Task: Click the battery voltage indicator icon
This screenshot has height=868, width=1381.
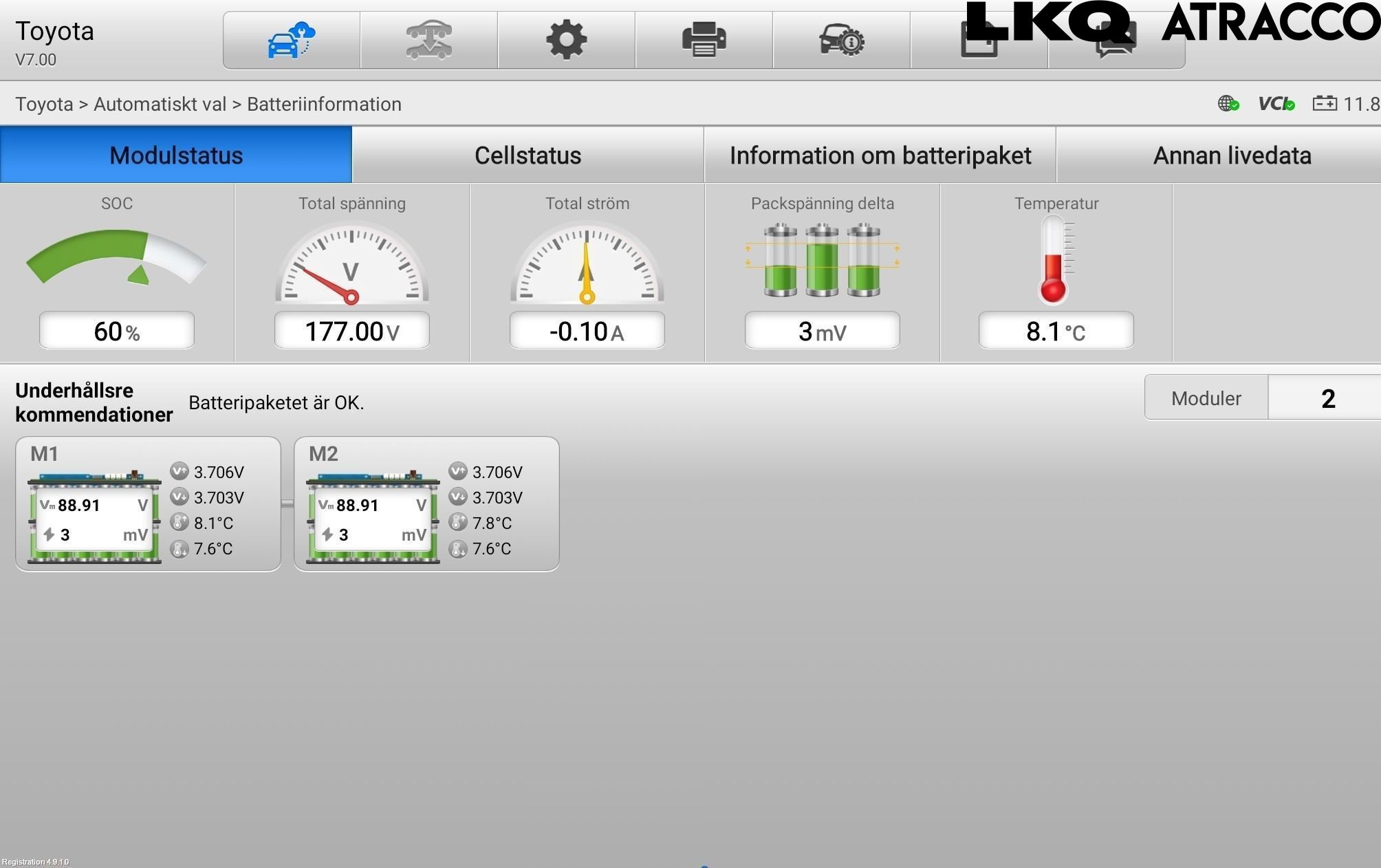Action: point(1325,104)
